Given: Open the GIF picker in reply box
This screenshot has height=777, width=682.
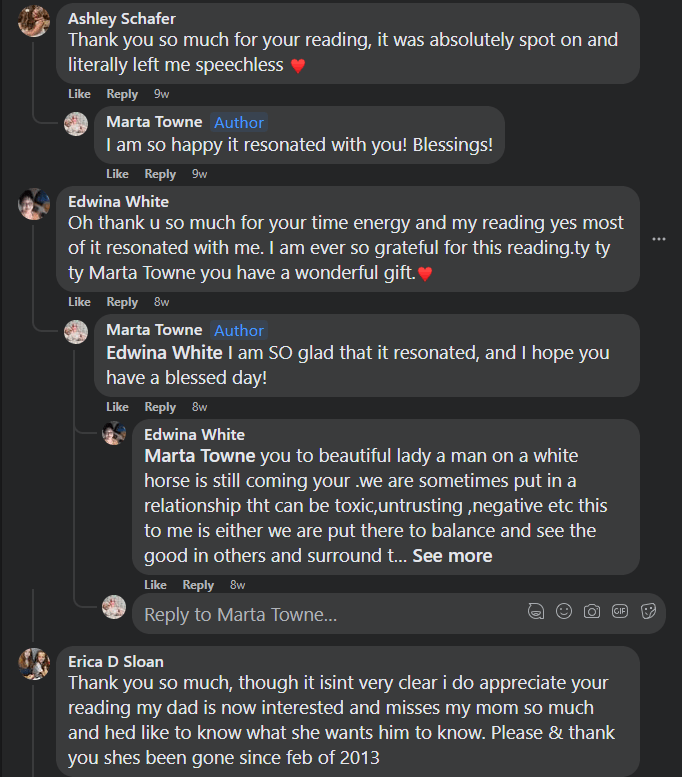Looking at the screenshot, I should (620, 611).
